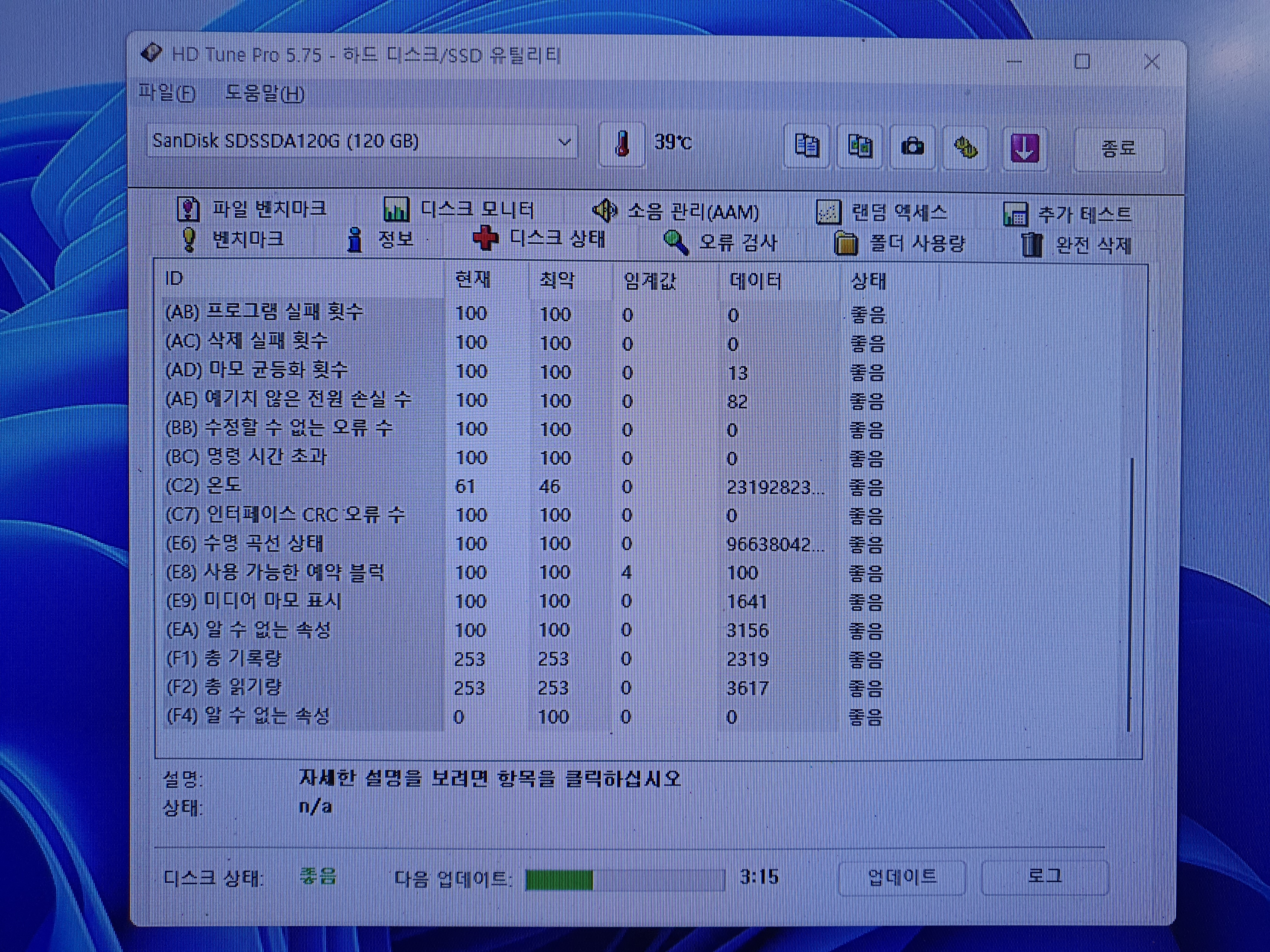Switch to the 오류 검사 tab

point(721,242)
